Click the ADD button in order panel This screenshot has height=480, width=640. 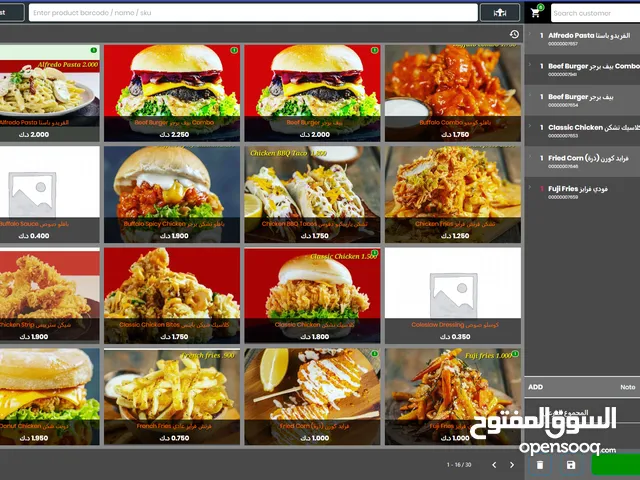[536, 387]
